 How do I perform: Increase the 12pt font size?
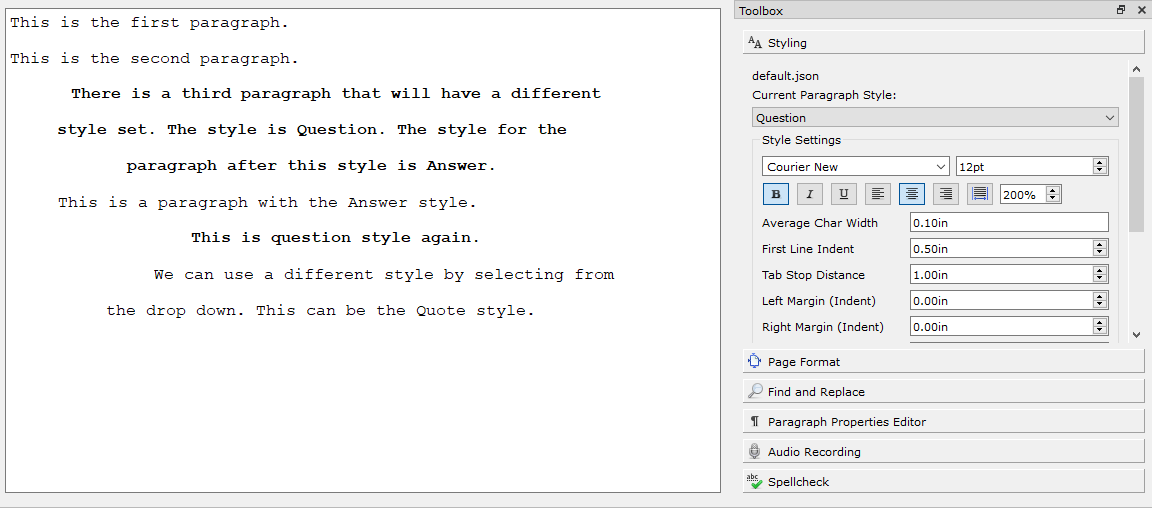click(1100, 162)
